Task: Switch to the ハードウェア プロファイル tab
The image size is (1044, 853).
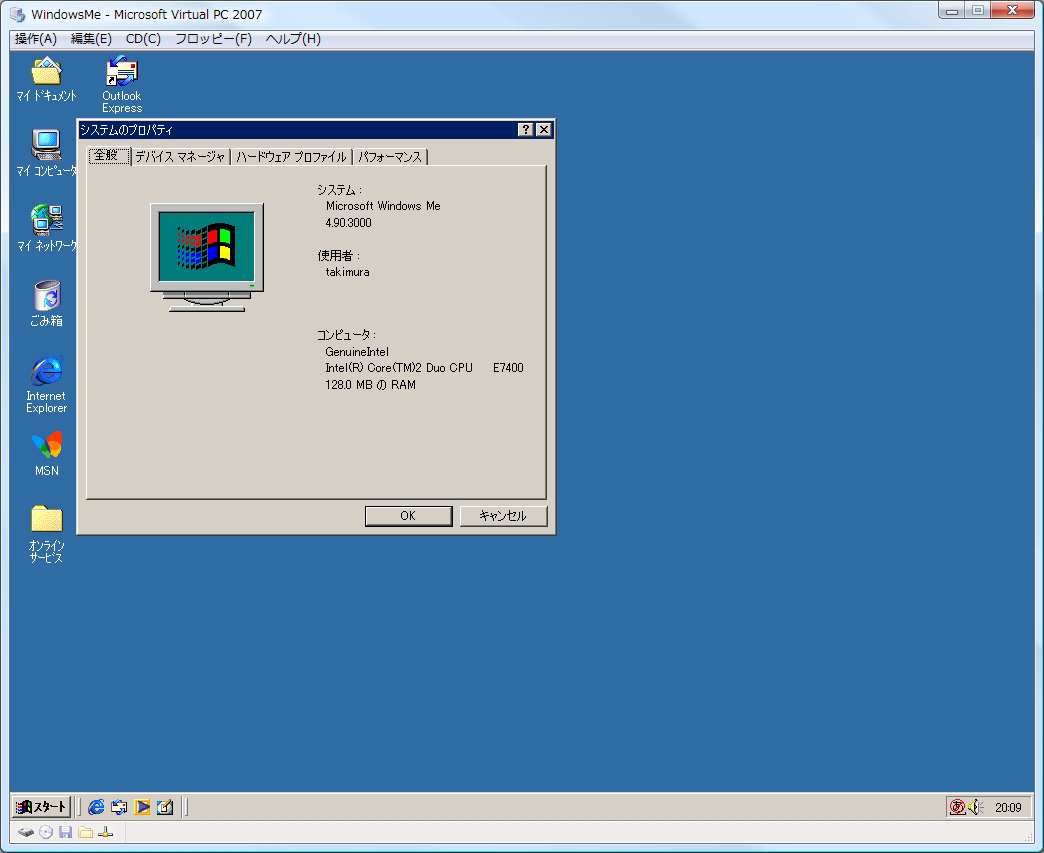Action: pyautogui.click(x=291, y=157)
